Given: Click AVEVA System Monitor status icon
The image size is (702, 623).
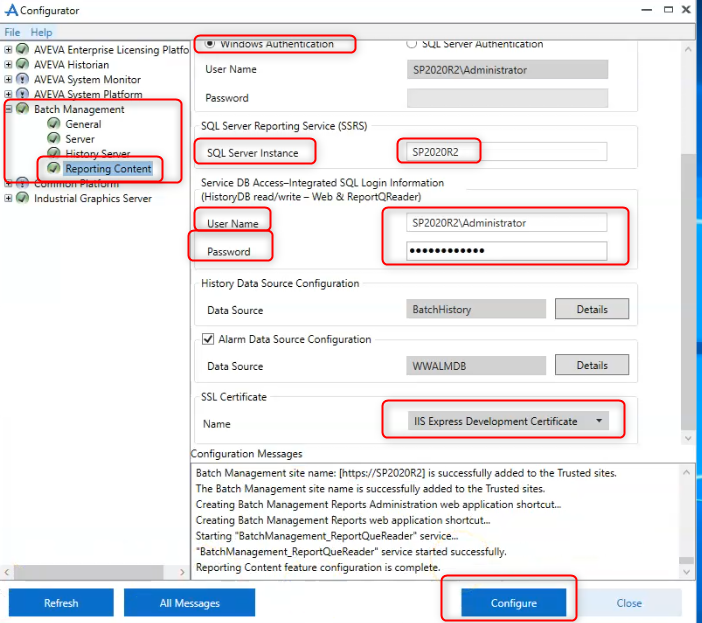Looking at the screenshot, I should [22, 79].
